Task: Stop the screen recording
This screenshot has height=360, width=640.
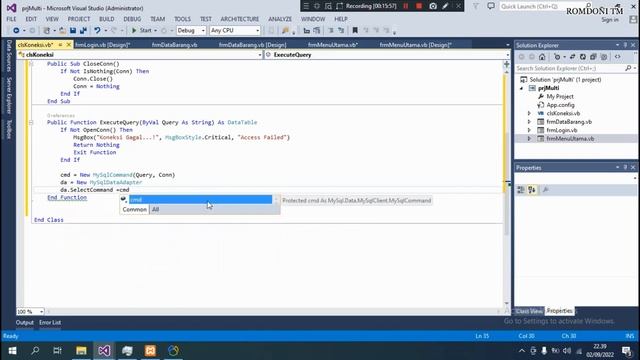Action: coord(419,6)
